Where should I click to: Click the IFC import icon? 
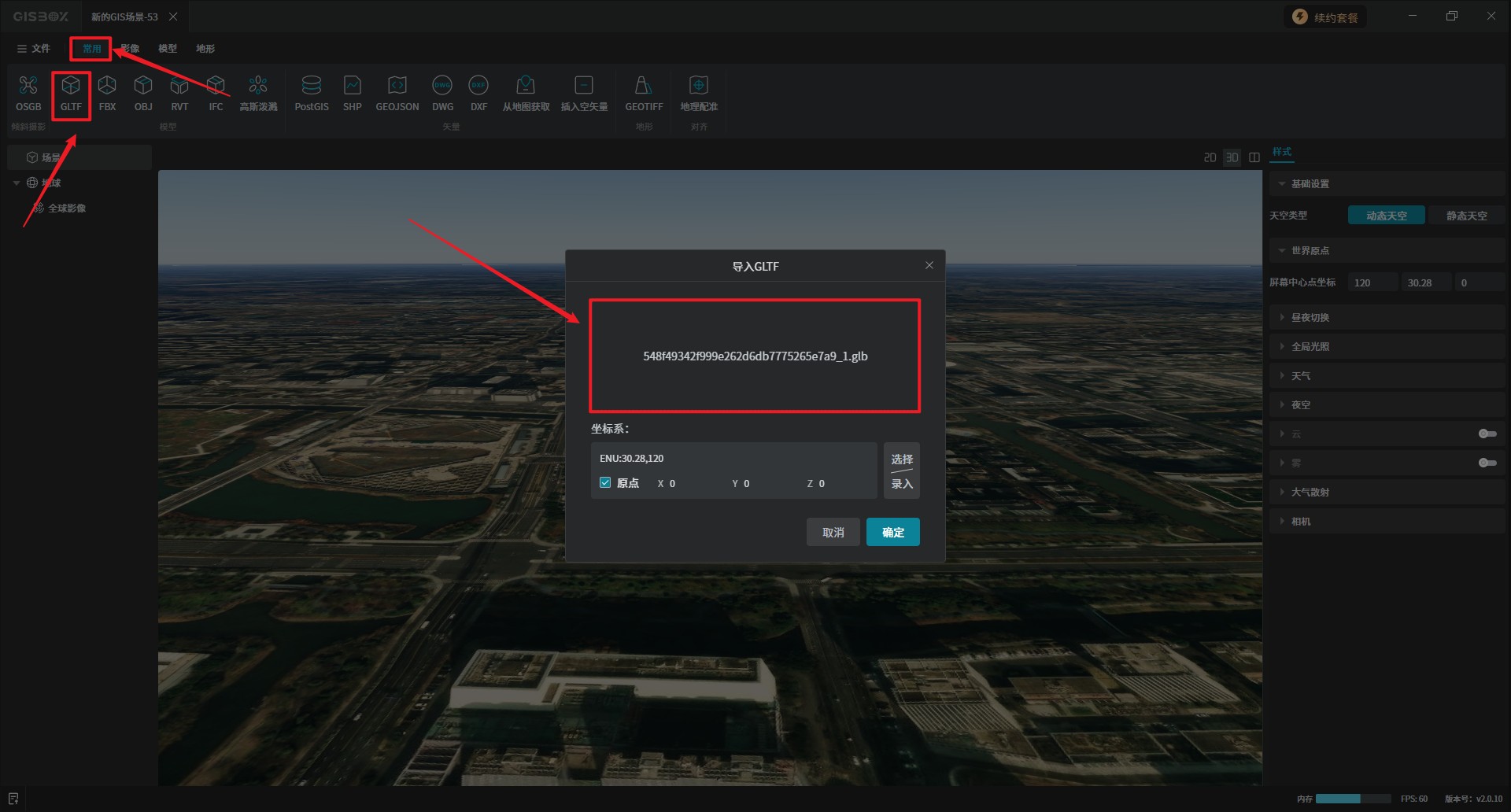(x=216, y=93)
